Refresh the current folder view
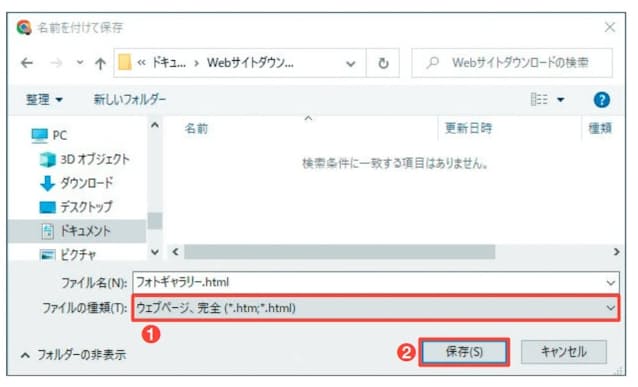 tap(383, 63)
